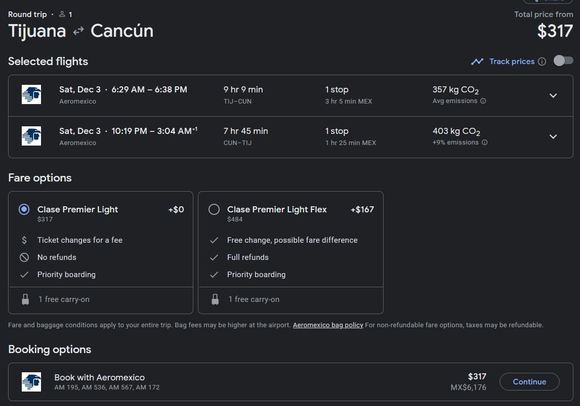
Task: Click the Avg emissions info icon
Action: [483, 101]
